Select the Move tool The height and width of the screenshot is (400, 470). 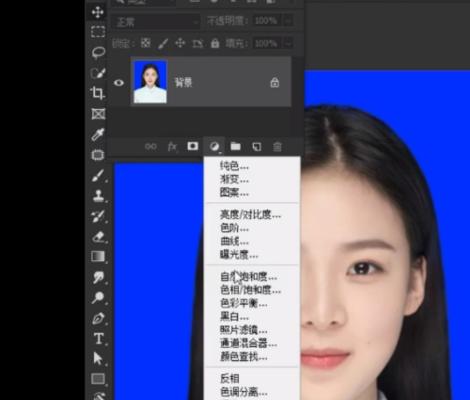pyautogui.click(x=98, y=12)
